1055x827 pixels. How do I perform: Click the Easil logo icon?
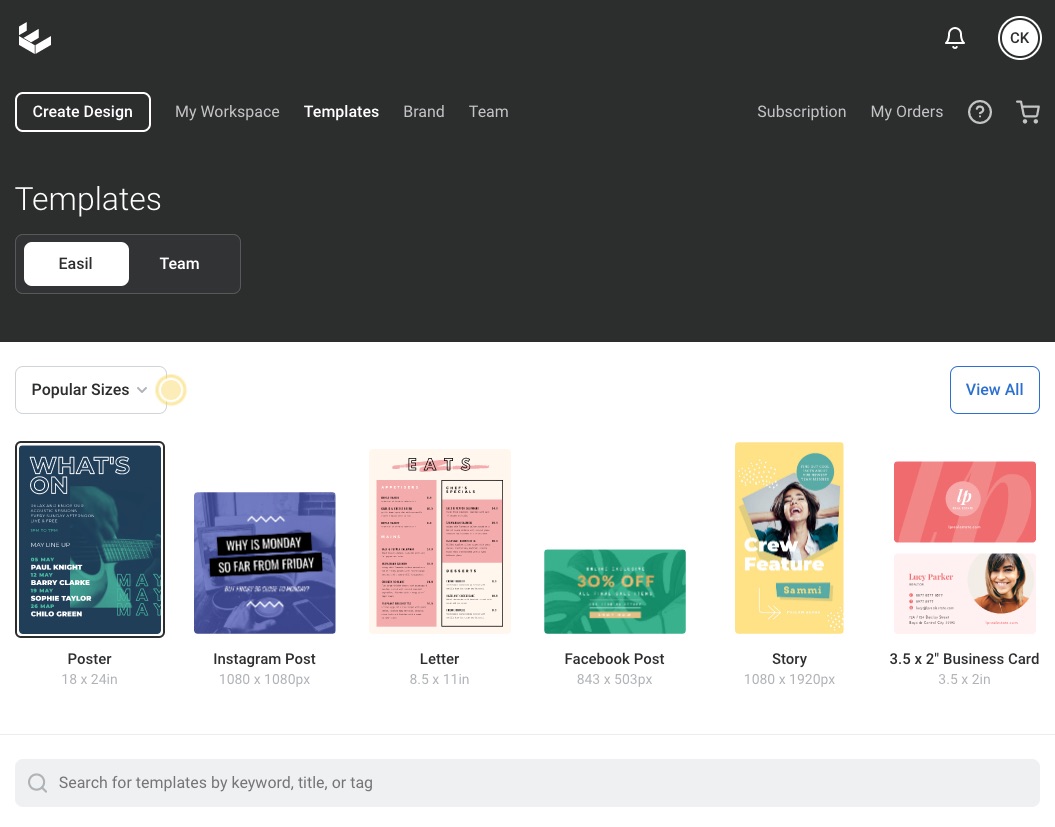(34, 38)
